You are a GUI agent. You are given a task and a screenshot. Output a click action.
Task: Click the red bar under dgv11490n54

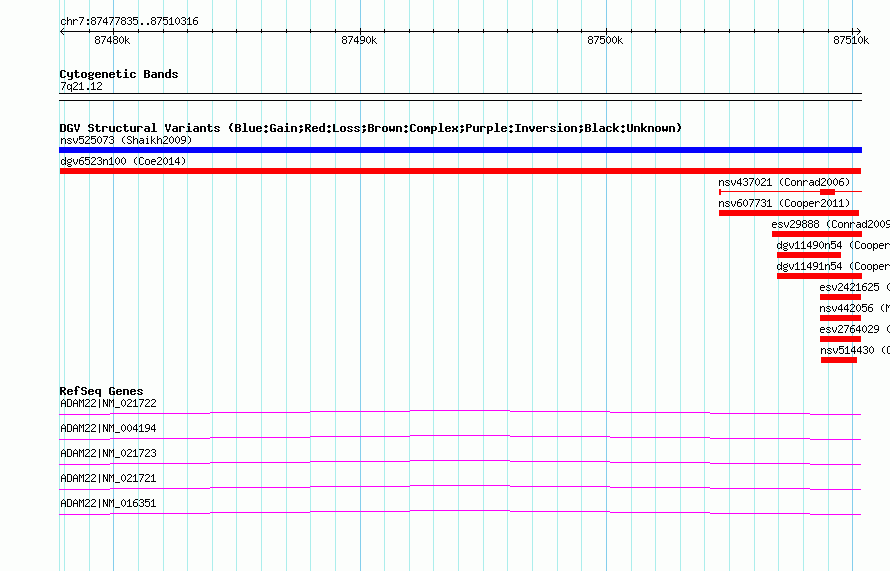[808, 255]
